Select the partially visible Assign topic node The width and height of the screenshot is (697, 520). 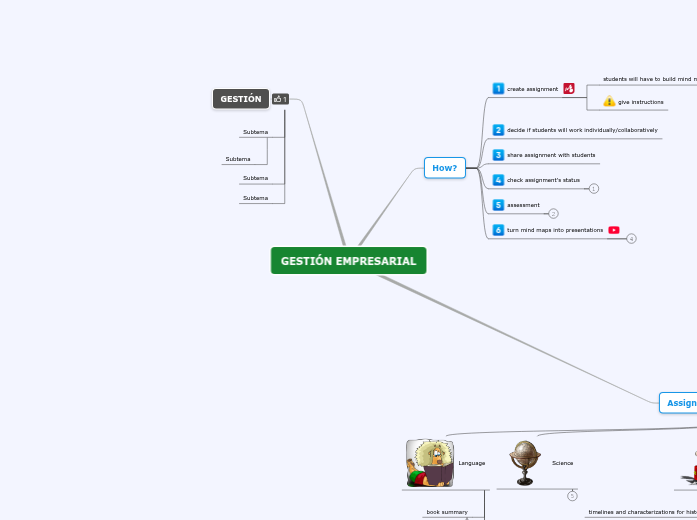(x=678, y=403)
